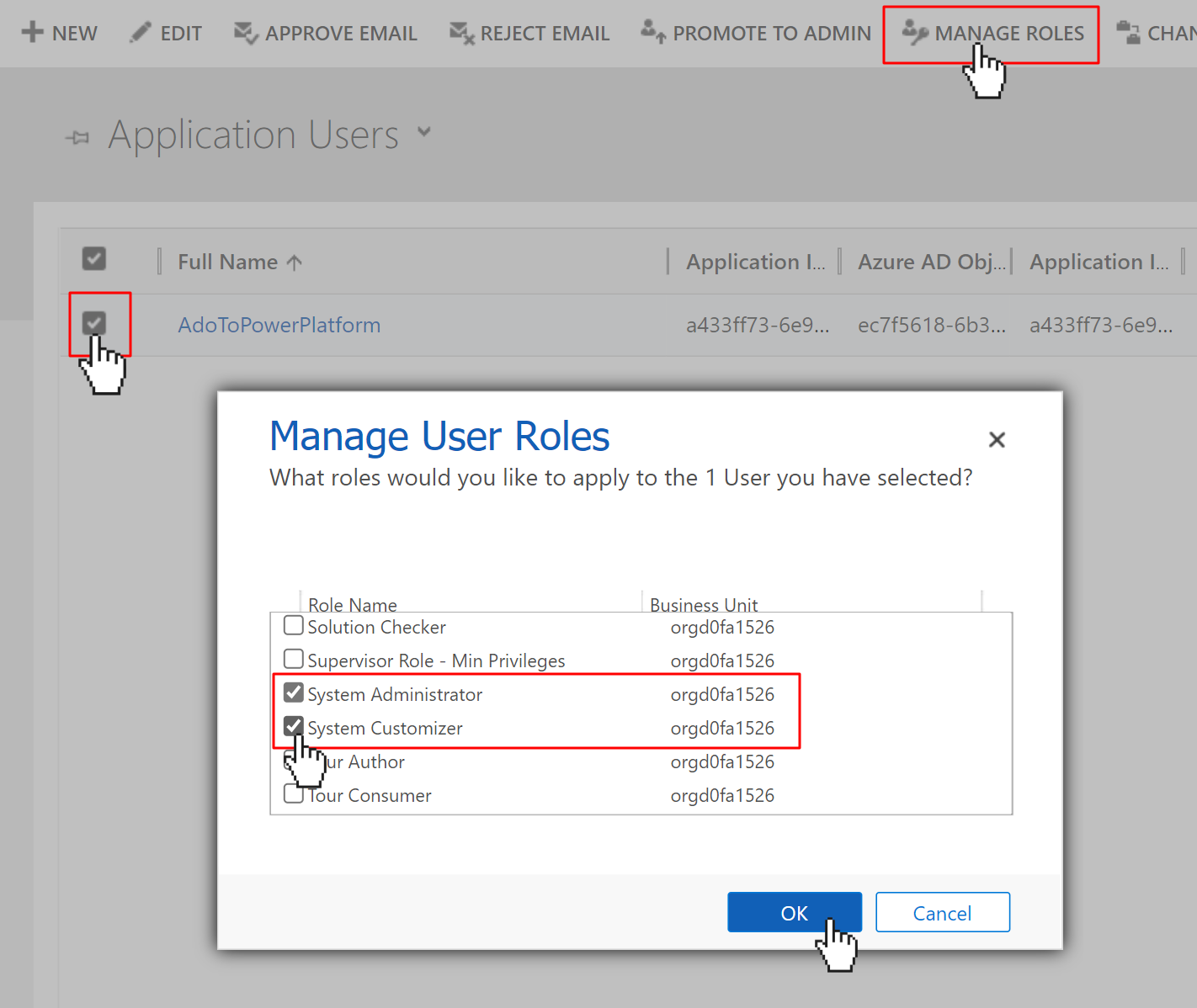Click business unit orgd0fa1526 for Solution Checker
Screen dimensions: 1197x1008
click(722, 627)
